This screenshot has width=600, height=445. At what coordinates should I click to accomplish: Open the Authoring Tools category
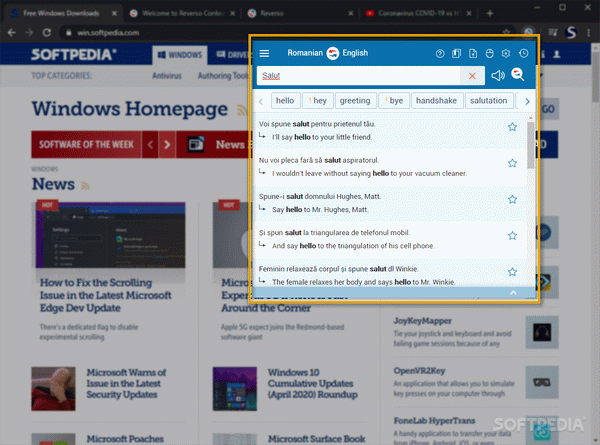click(223, 76)
